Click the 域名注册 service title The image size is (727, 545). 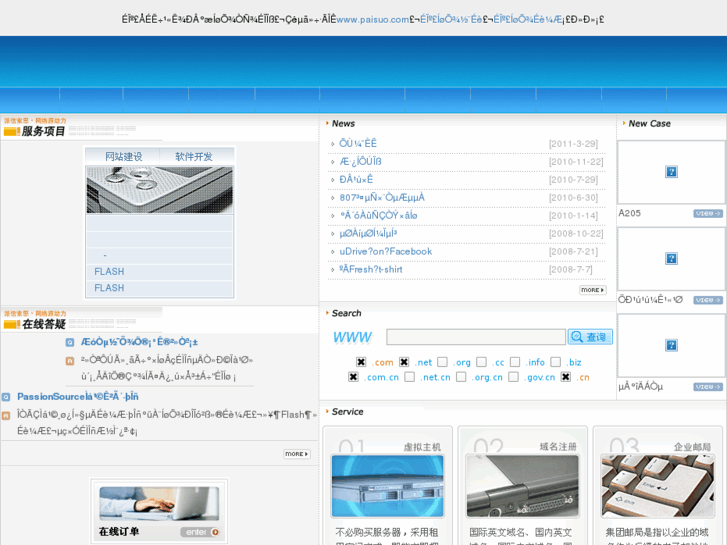(x=558, y=447)
